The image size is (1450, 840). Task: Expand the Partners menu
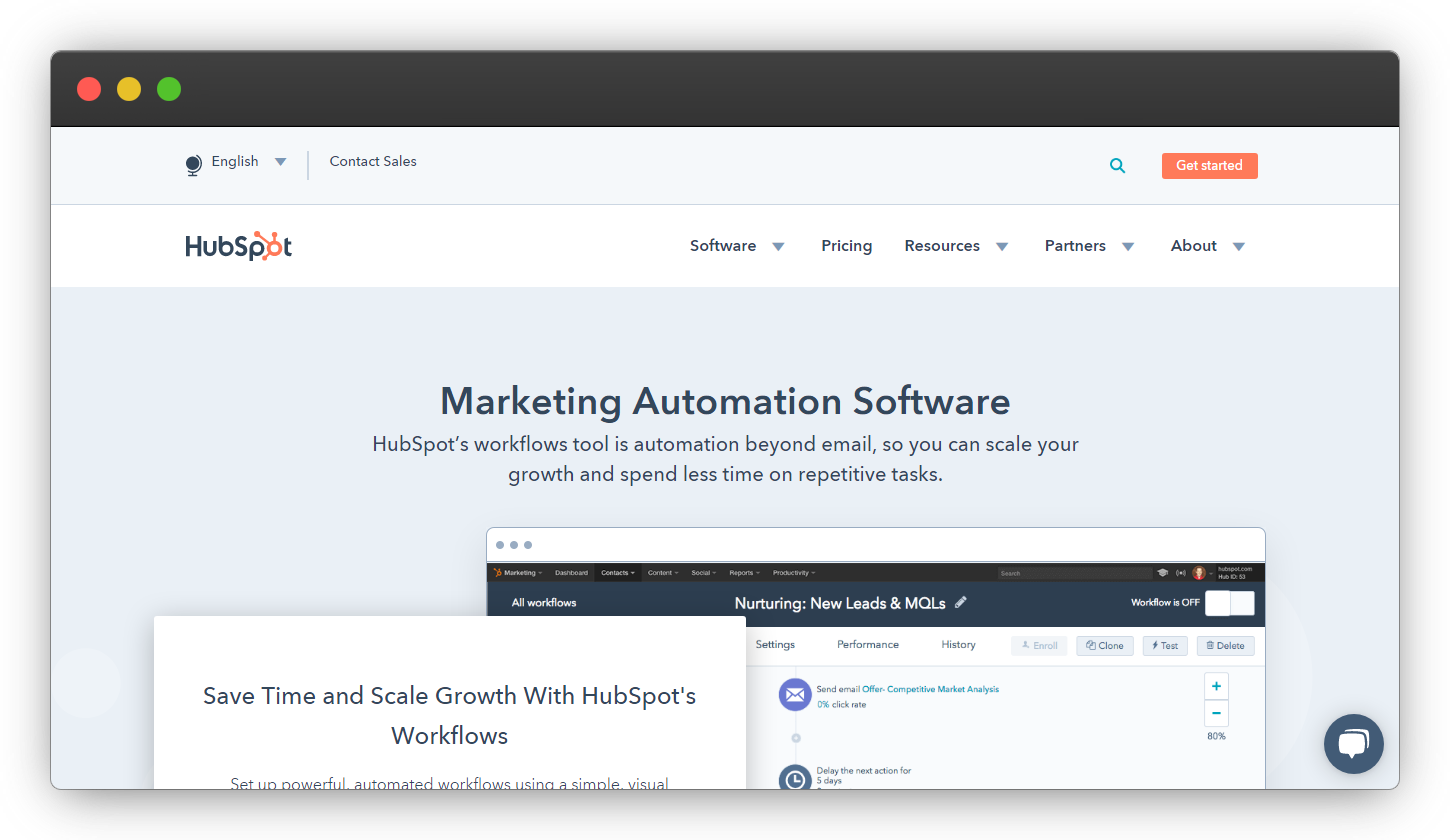pos(1089,246)
